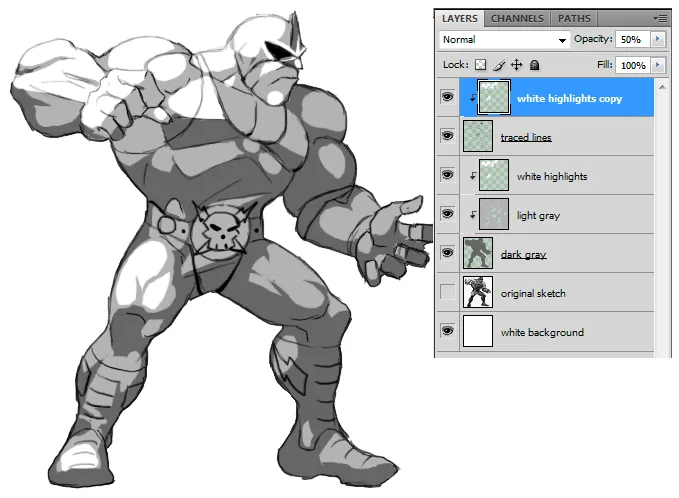Switch to the Channels tab

pyautogui.click(x=517, y=19)
